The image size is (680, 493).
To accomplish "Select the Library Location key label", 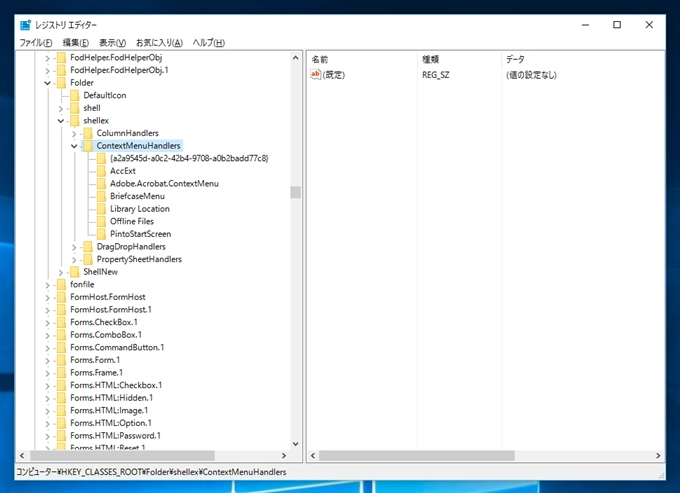I will coord(140,209).
